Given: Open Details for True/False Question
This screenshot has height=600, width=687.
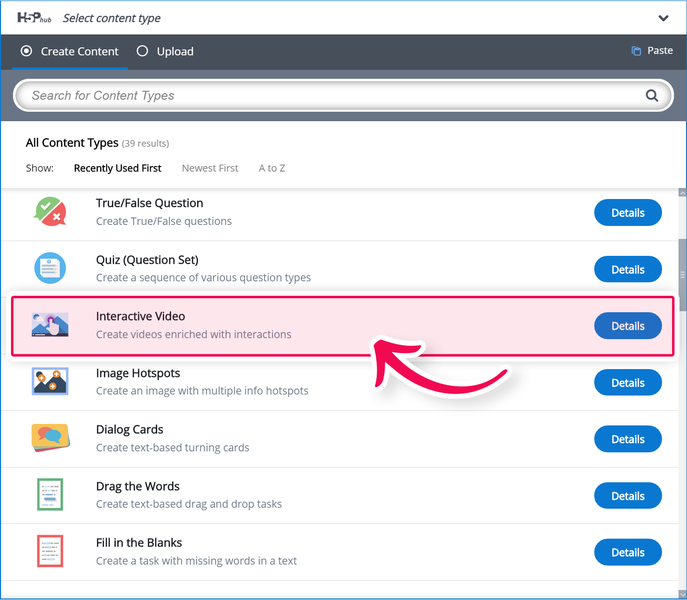Looking at the screenshot, I should click(627, 213).
